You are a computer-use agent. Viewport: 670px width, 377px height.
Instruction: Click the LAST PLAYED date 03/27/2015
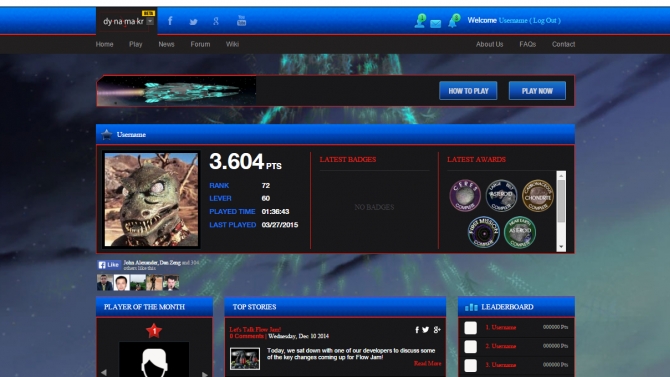tap(280, 225)
